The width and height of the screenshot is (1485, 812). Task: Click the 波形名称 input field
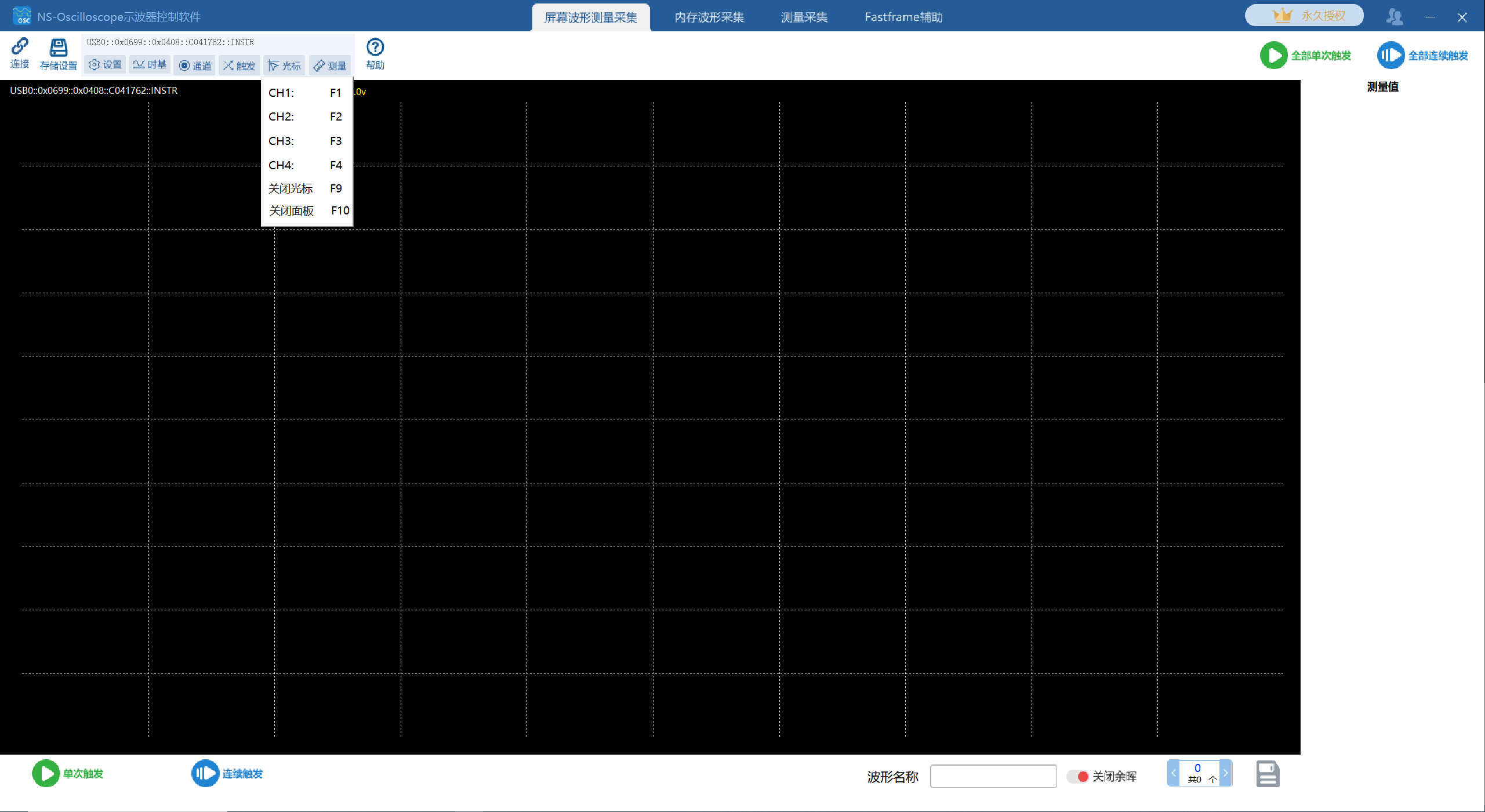[993, 776]
